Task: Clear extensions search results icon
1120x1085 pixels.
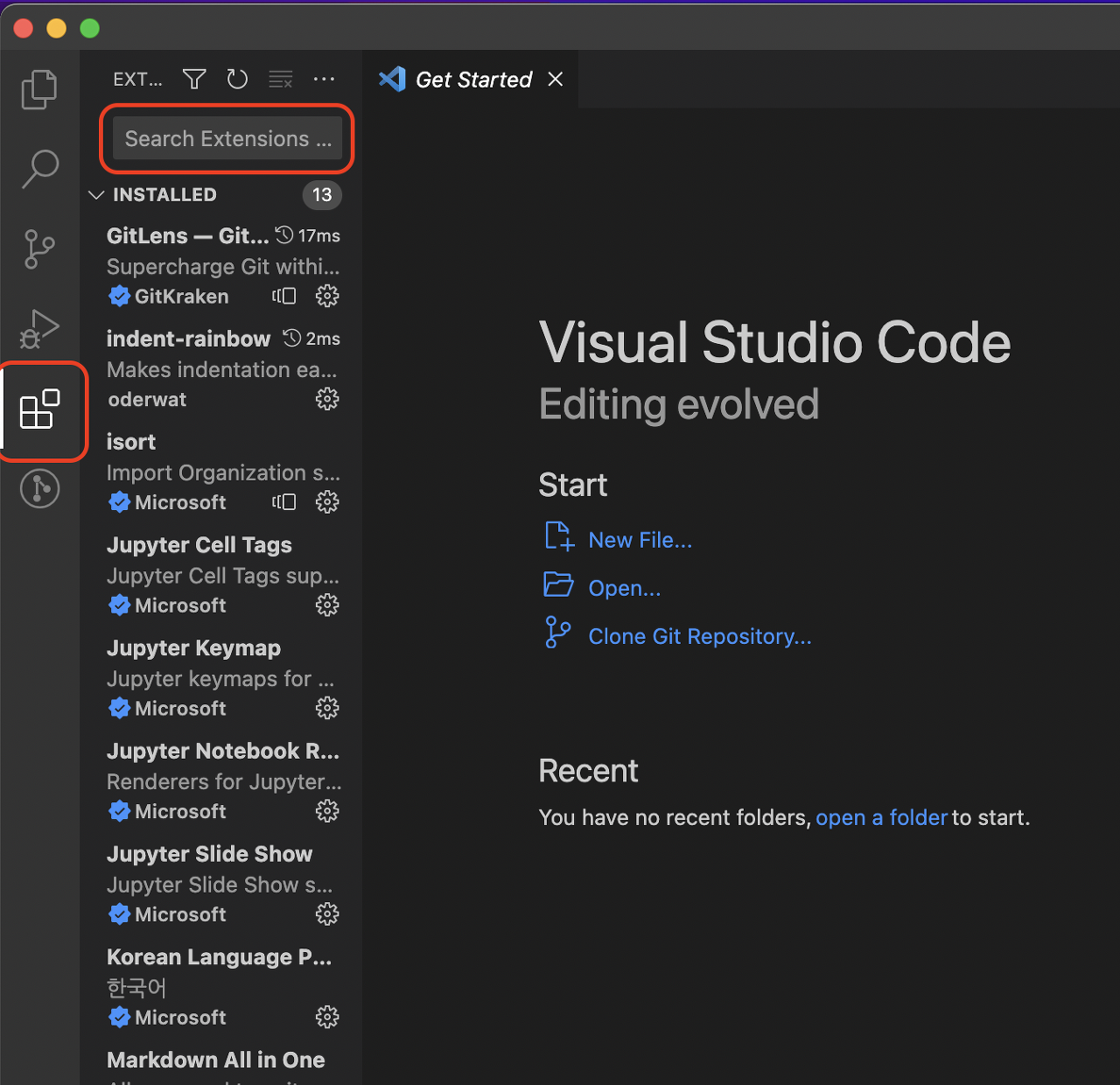Action: (x=281, y=79)
